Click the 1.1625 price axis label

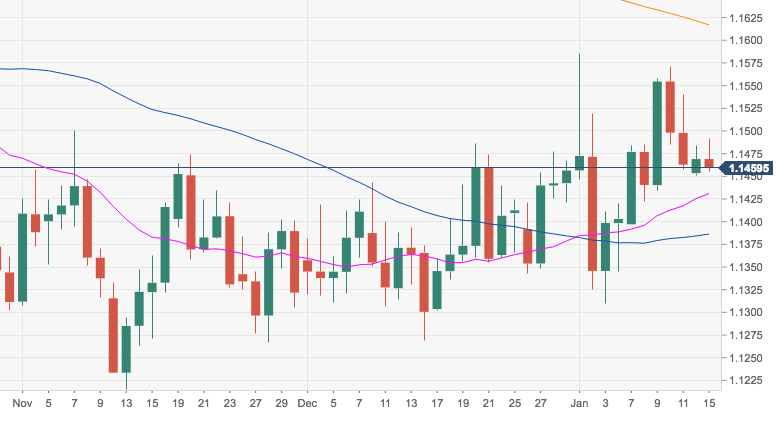coord(746,18)
